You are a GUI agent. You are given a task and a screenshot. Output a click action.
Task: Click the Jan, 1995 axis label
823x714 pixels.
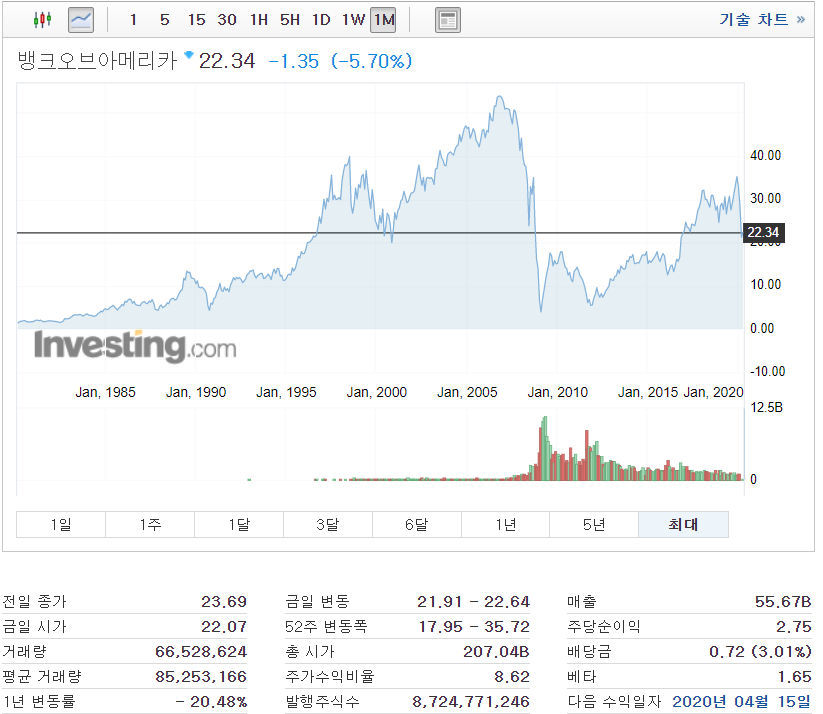pyautogui.click(x=286, y=392)
